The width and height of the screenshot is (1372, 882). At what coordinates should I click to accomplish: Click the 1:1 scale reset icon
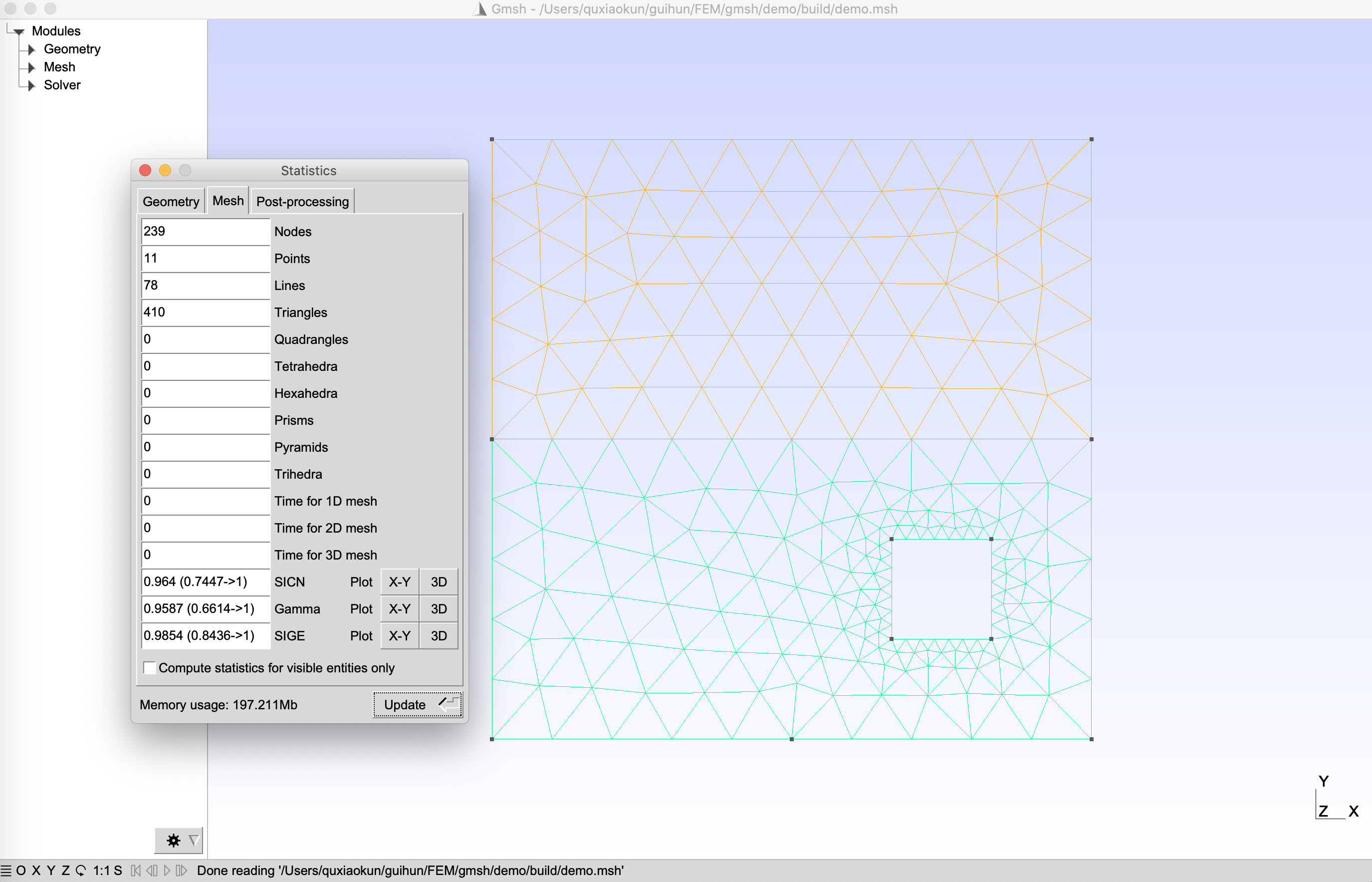(101, 871)
